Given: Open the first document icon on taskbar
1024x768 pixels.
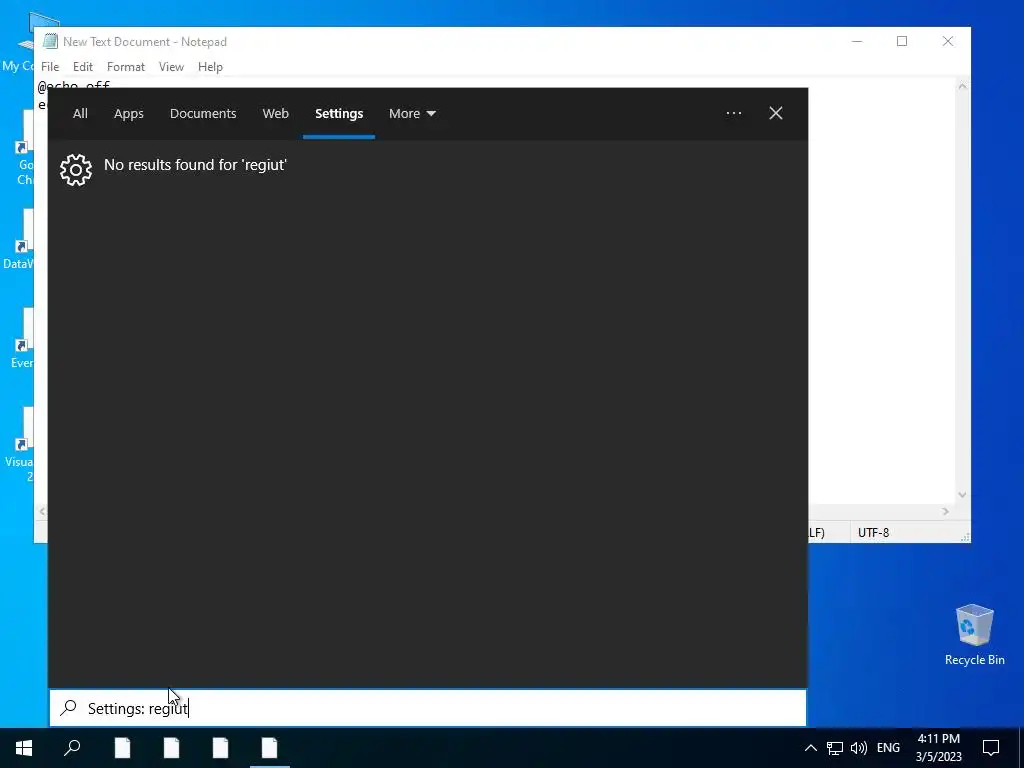Looking at the screenshot, I should pos(123,748).
